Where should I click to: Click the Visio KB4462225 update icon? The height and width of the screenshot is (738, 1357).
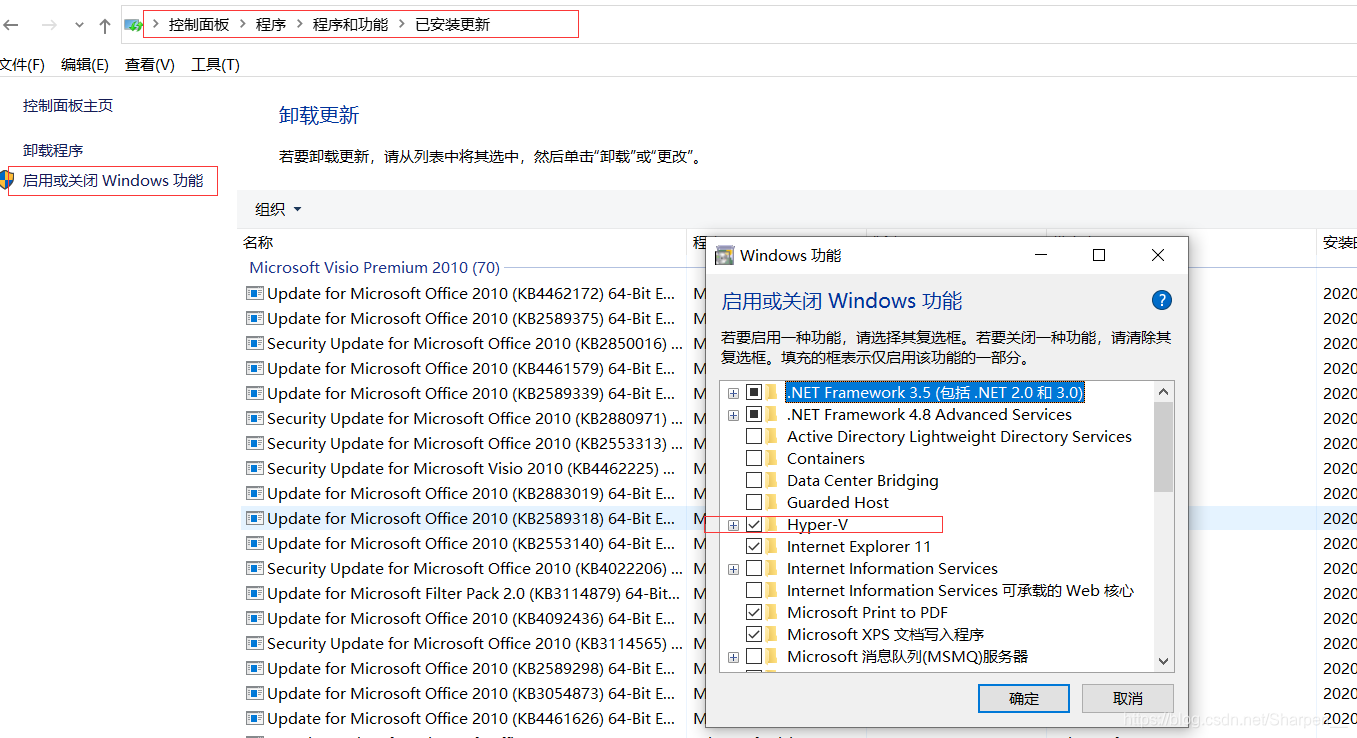(255, 468)
